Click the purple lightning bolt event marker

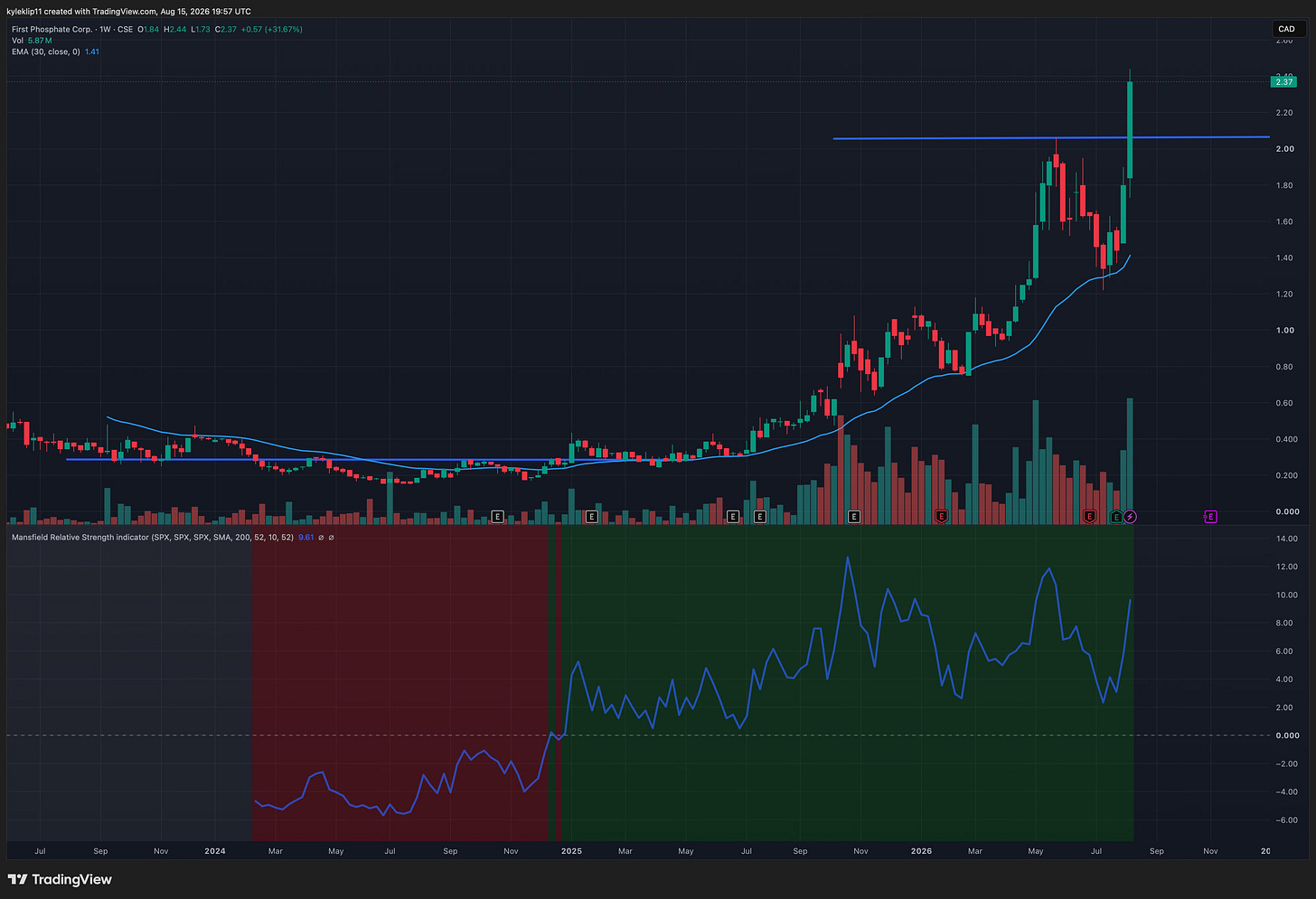tap(1130, 517)
